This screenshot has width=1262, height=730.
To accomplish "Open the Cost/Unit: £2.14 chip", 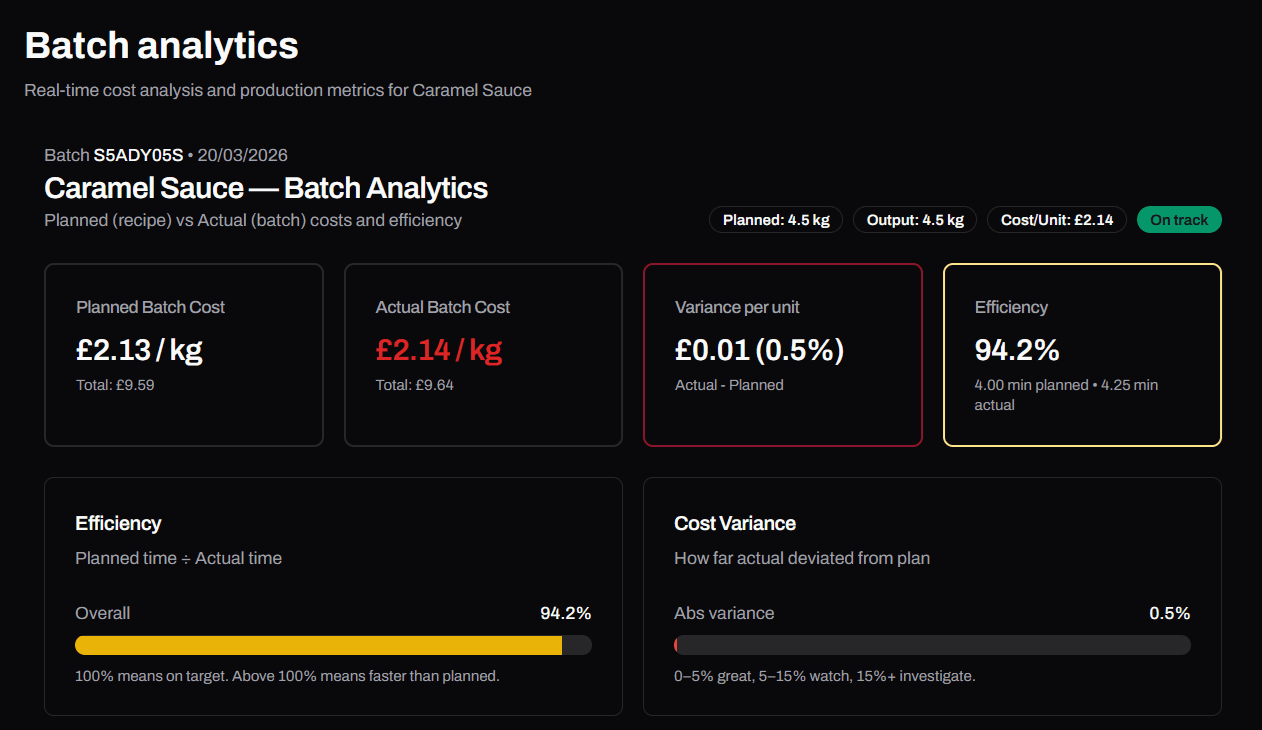I will (1056, 219).
